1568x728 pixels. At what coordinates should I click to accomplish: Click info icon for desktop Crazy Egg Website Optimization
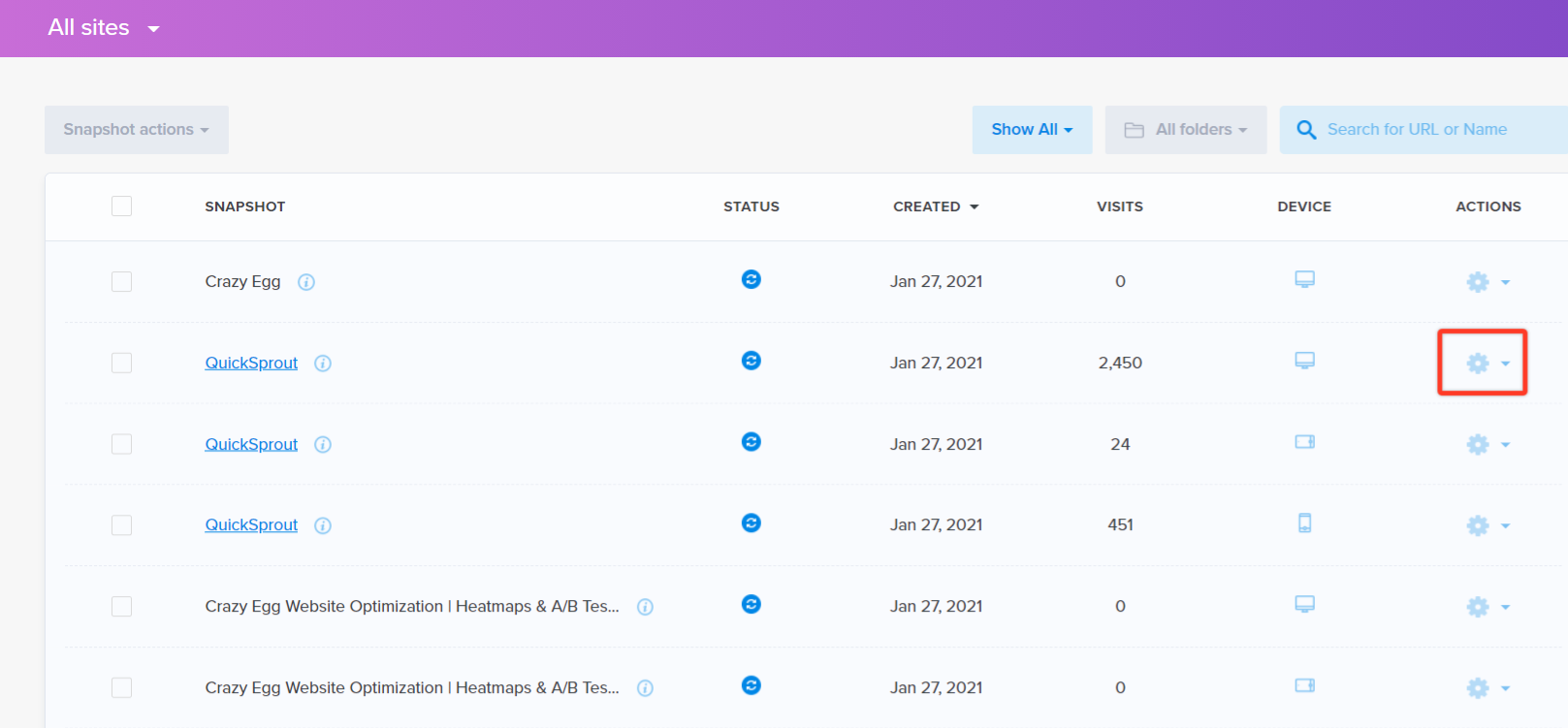point(645,607)
